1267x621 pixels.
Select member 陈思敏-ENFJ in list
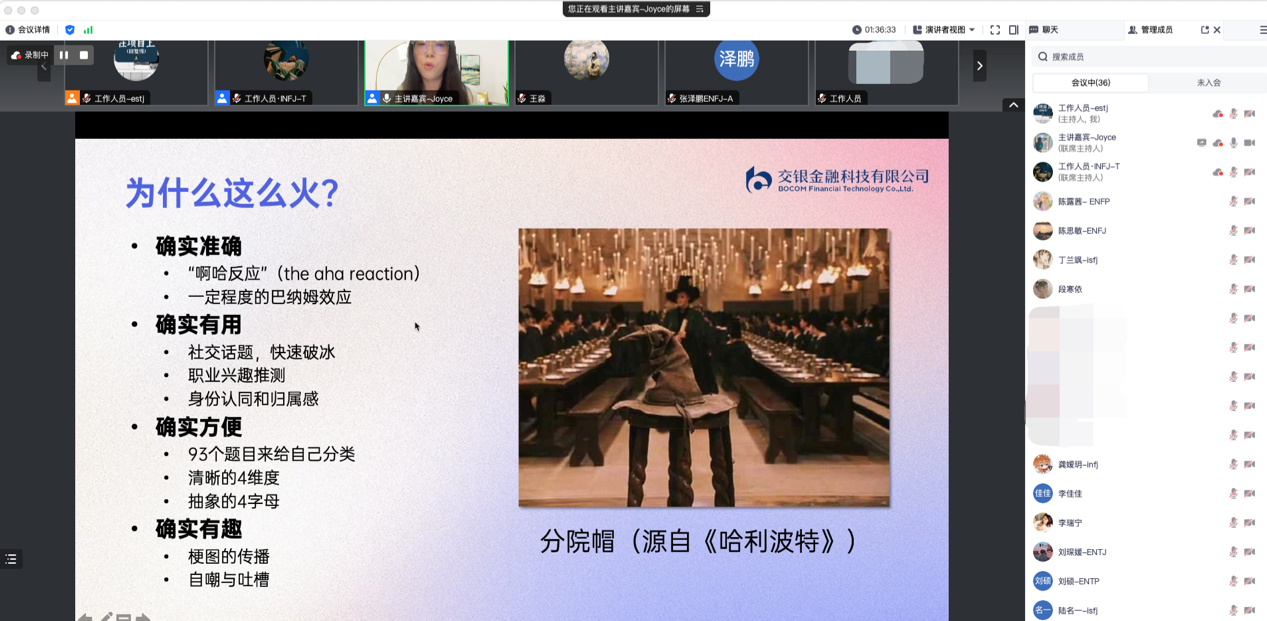tap(1146, 230)
